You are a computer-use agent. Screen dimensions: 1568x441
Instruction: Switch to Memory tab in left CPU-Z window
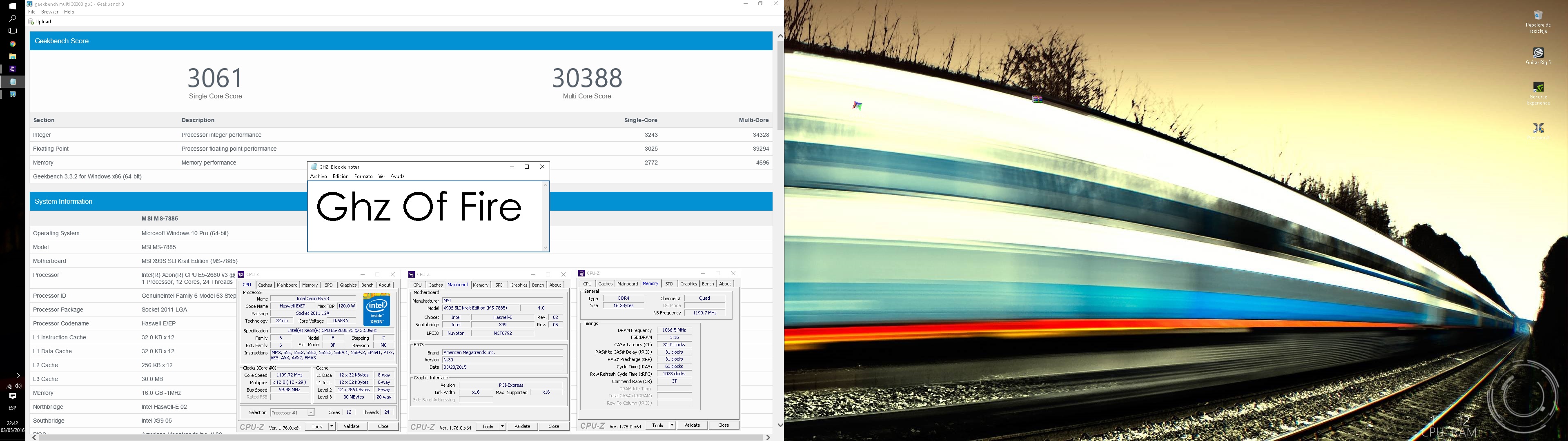pos(310,285)
